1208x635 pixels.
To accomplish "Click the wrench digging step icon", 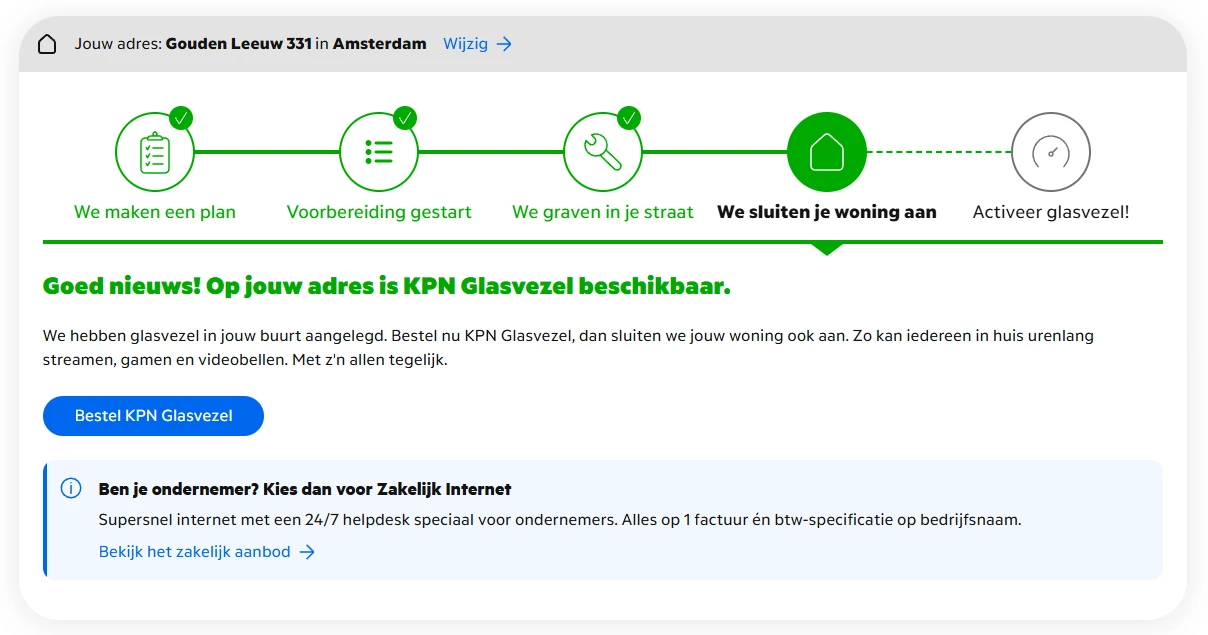I will [603, 152].
